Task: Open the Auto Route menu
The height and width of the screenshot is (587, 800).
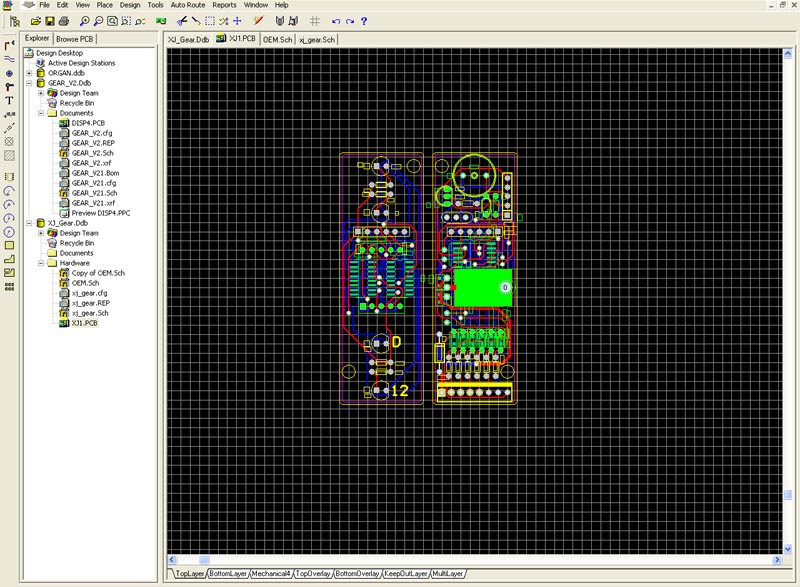Action: (187, 5)
